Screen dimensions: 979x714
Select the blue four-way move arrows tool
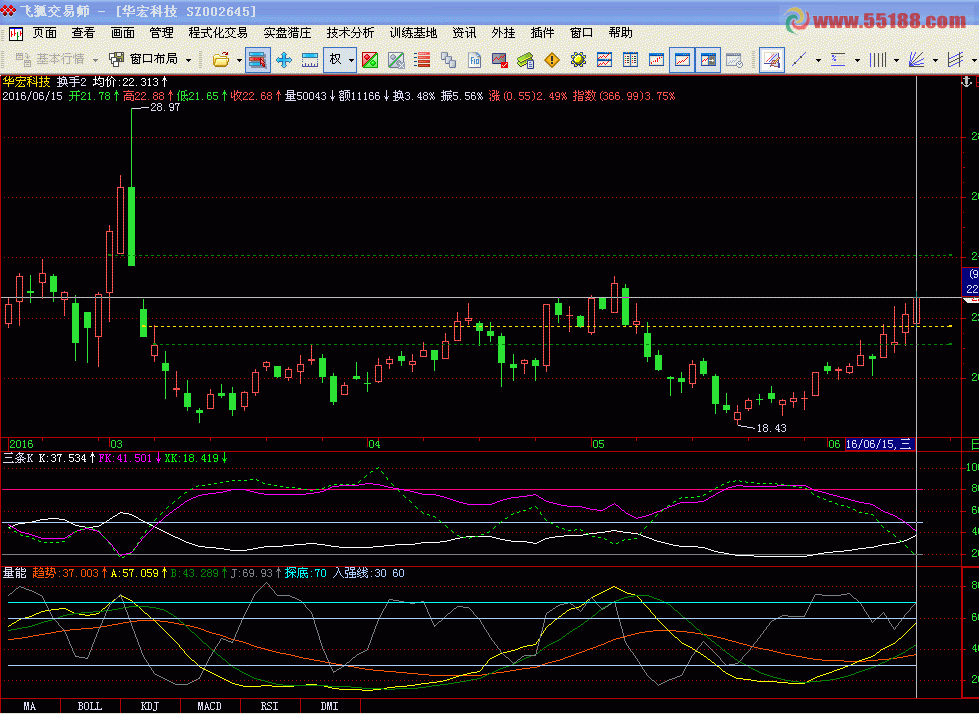284,60
